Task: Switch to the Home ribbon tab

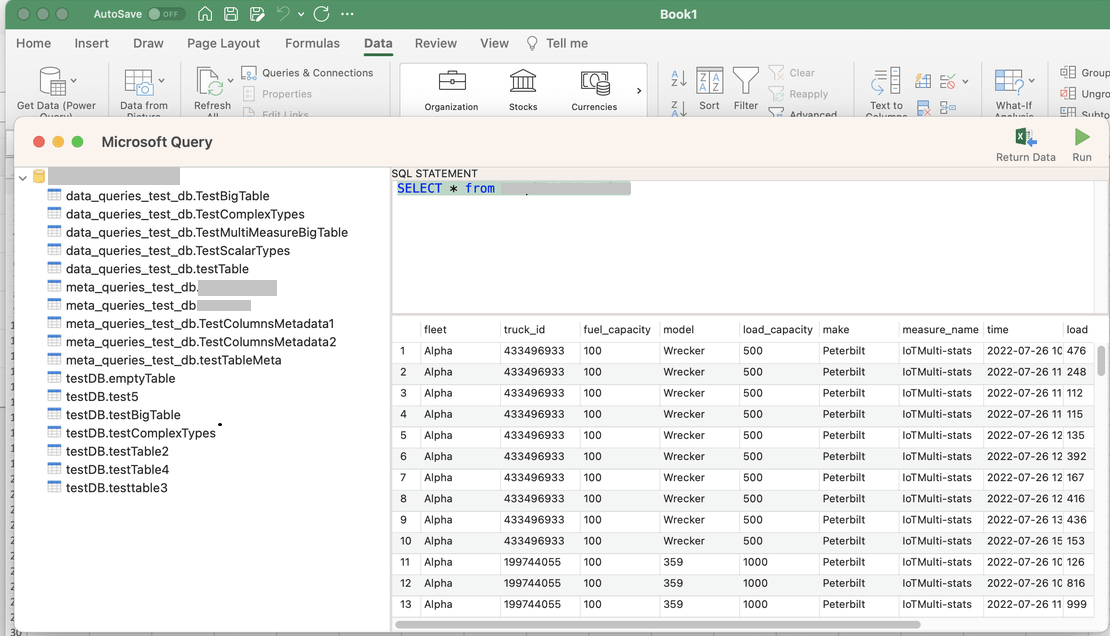Action: (33, 43)
